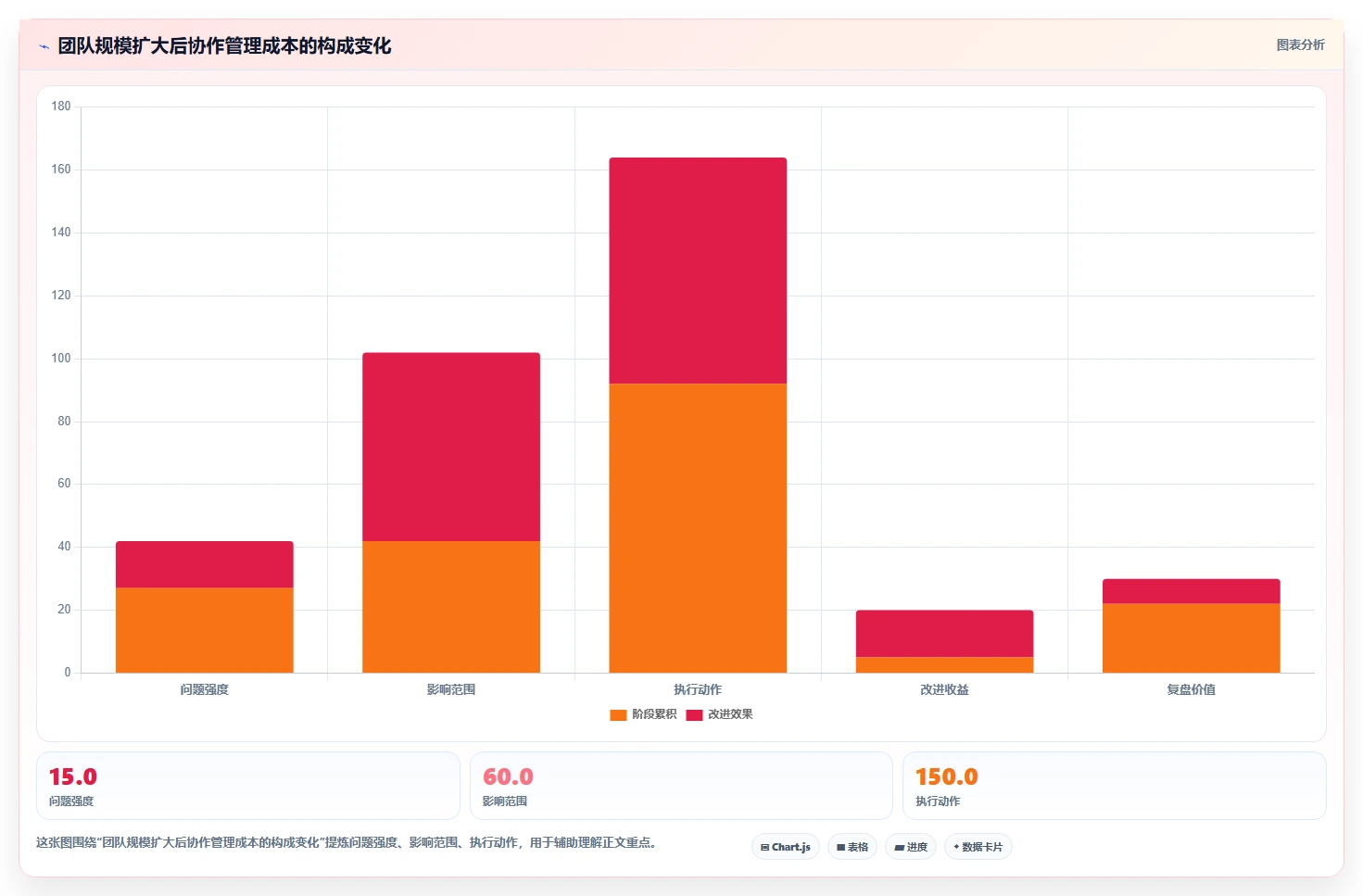1363x896 pixels.
Task: Click the 改进收益 x-axis label
Action: click(944, 689)
